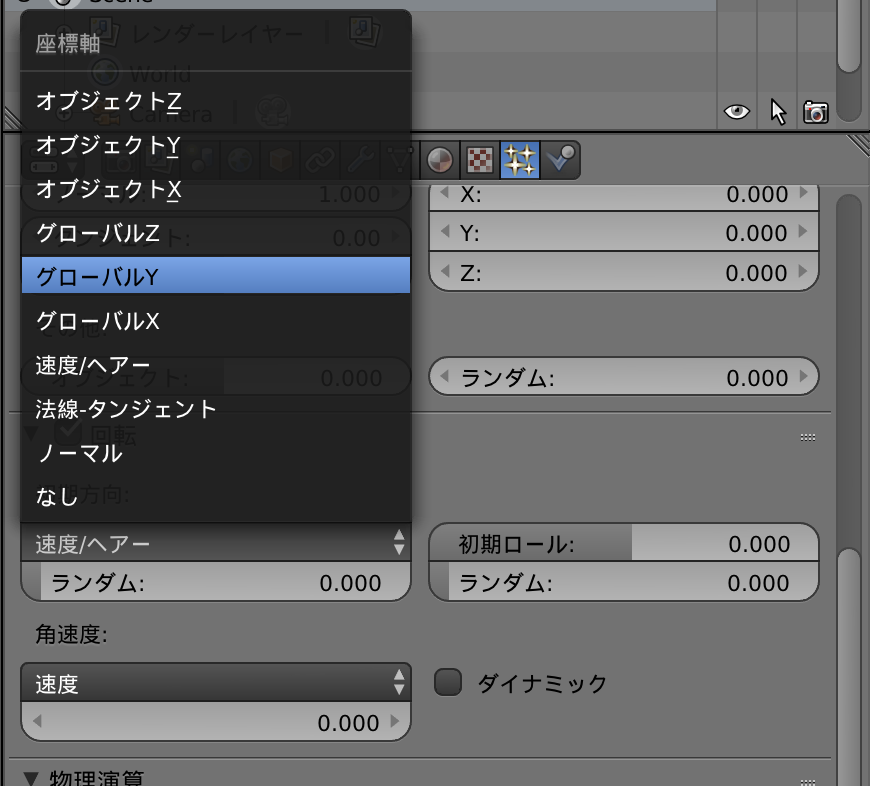Open the 速度/ヘアー orientation dropdown

point(216,542)
